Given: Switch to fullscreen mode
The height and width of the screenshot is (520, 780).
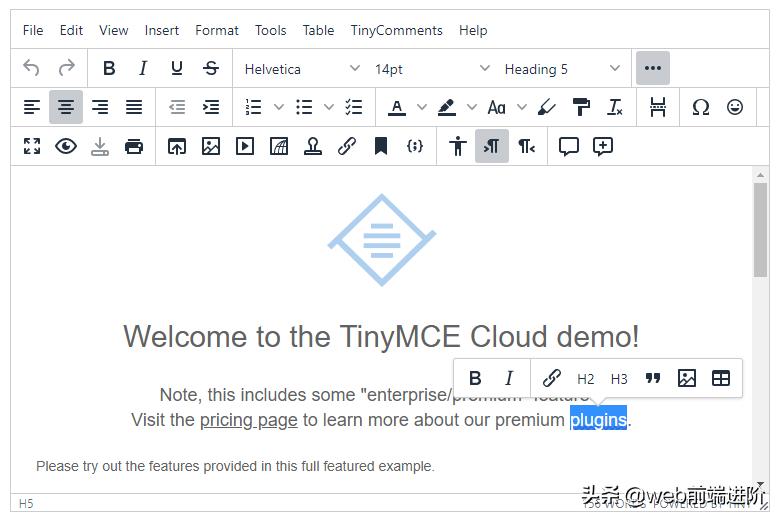Looking at the screenshot, I should click(32, 146).
